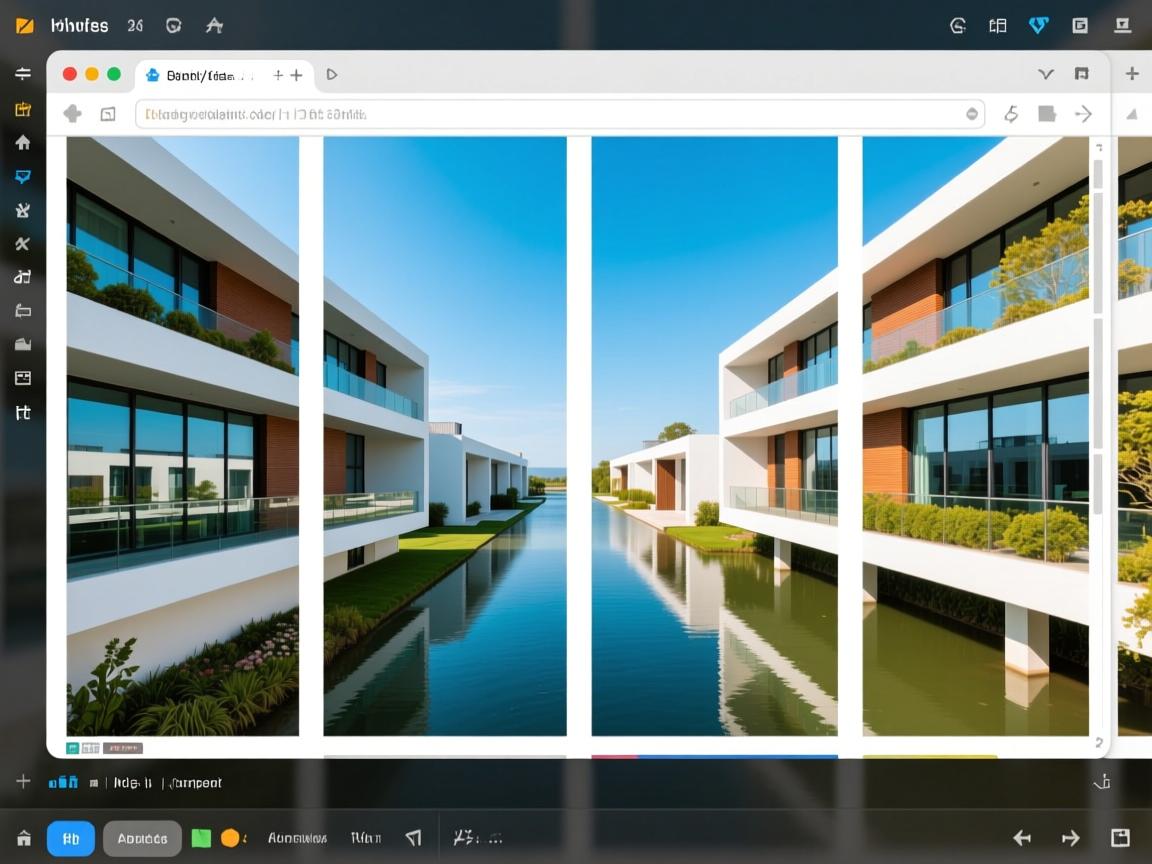Toggle the blue pill button in bottom bar
This screenshot has height=864, width=1152.
click(x=71, y=838)
